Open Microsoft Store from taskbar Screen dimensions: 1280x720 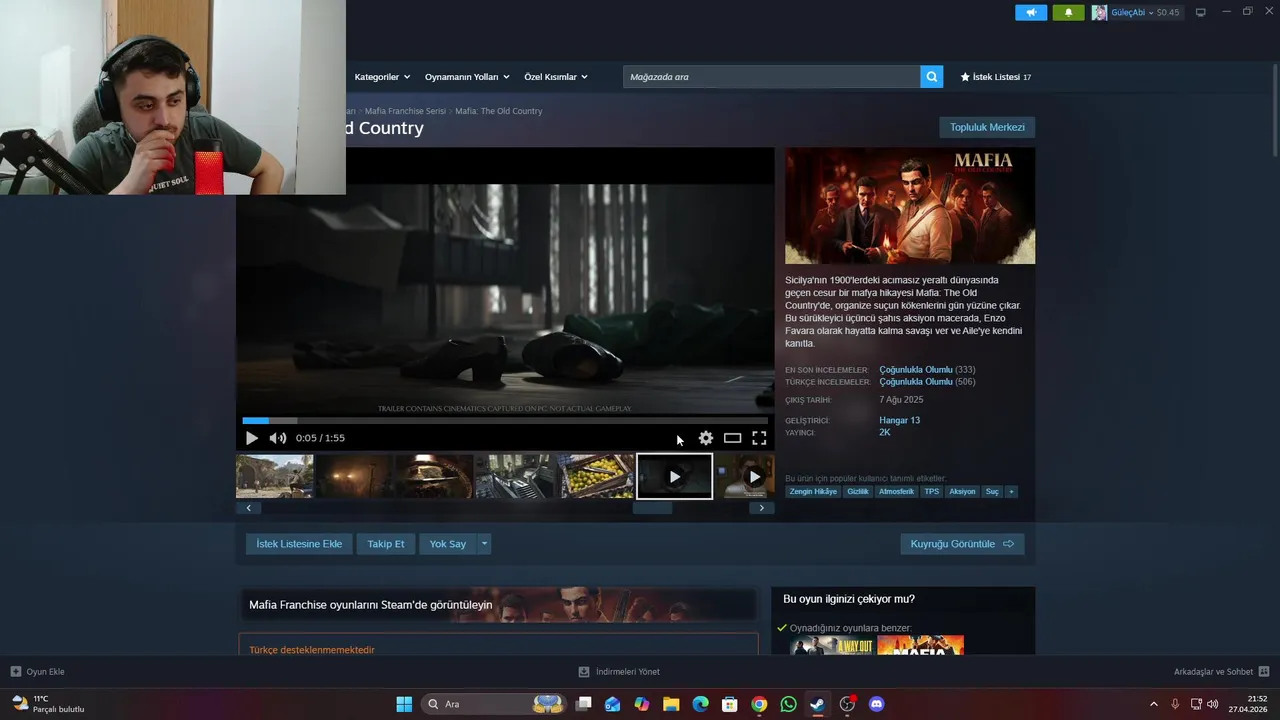[x=730, y=704]
